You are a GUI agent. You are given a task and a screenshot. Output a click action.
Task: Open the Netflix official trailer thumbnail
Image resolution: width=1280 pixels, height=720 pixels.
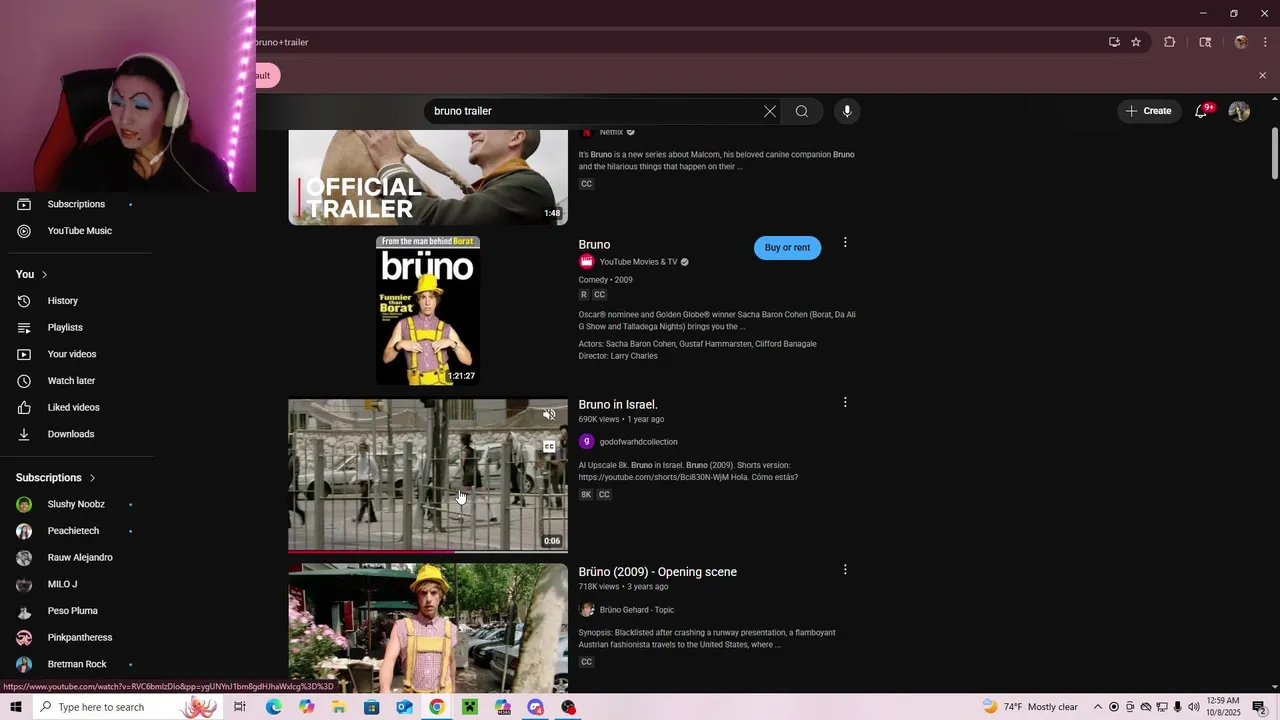[428, 177]
